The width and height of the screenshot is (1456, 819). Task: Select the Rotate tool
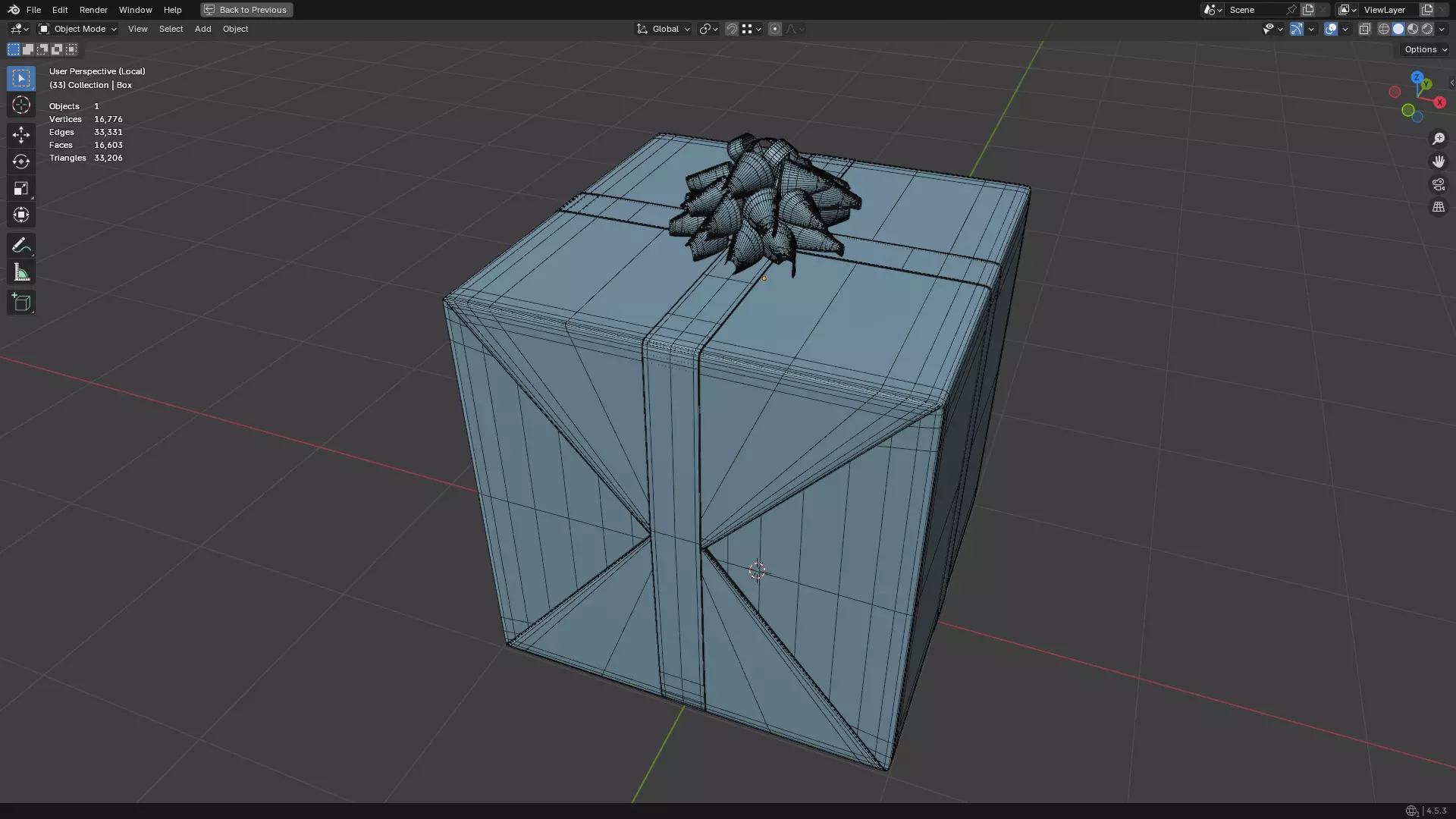click(21, 162)
